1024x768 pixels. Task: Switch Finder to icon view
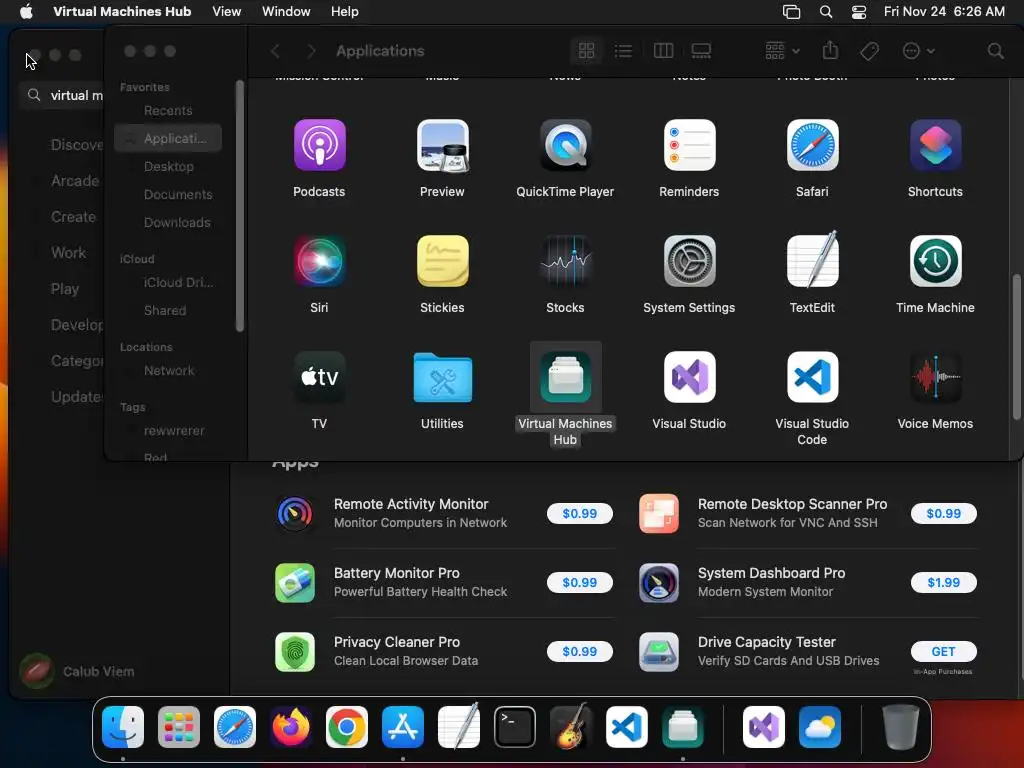tap(586, 51)
